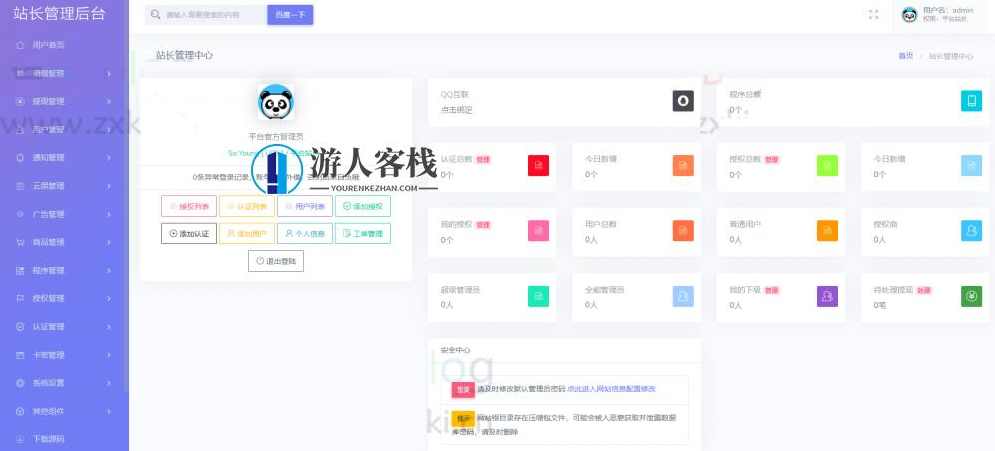
Task: Click the green 待处理提现 card icon
Action: pyautogui.click(x=972, y=296)
